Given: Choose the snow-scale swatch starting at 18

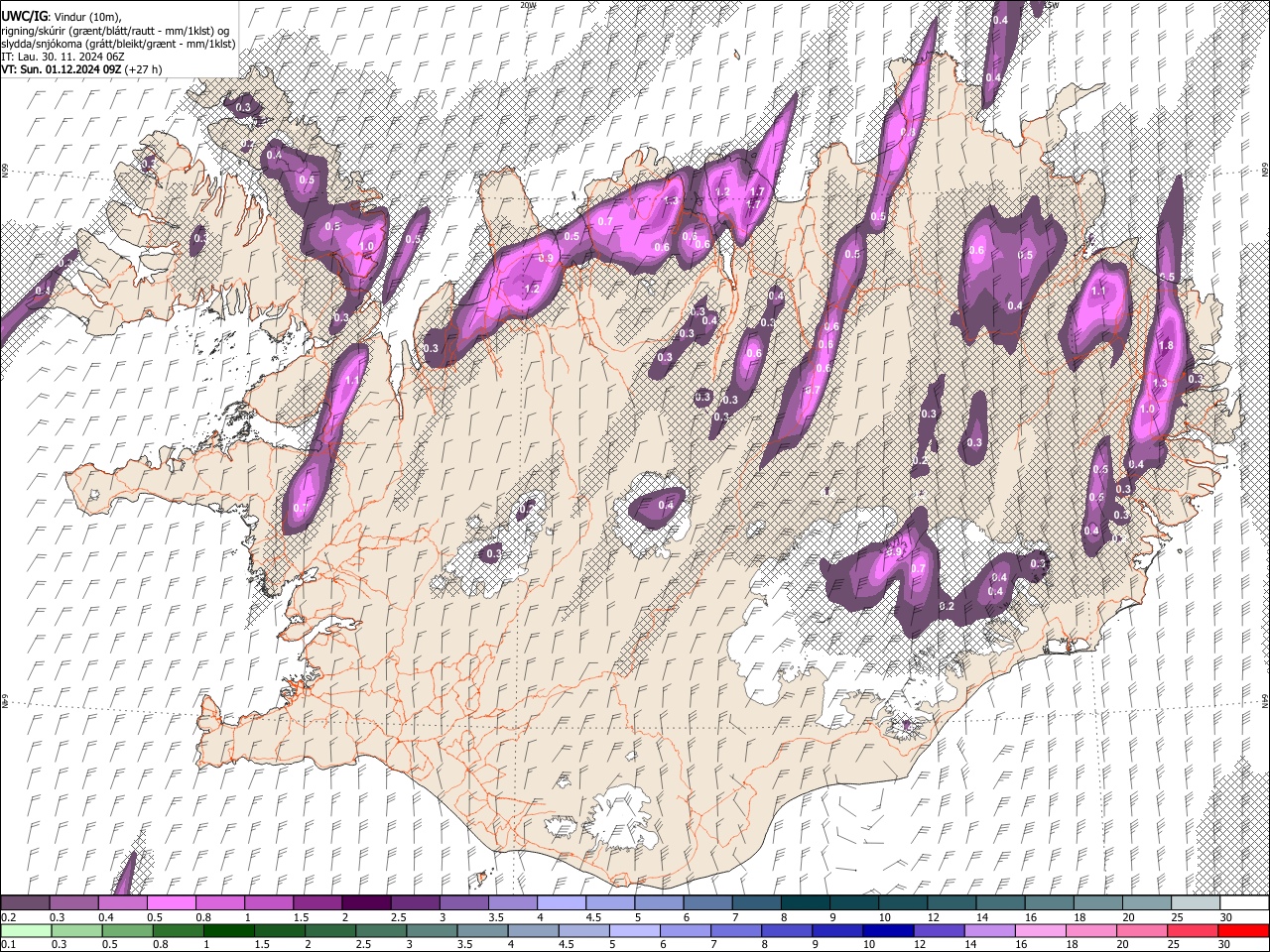Looking at the screenshot, I should coord(1097,903).
